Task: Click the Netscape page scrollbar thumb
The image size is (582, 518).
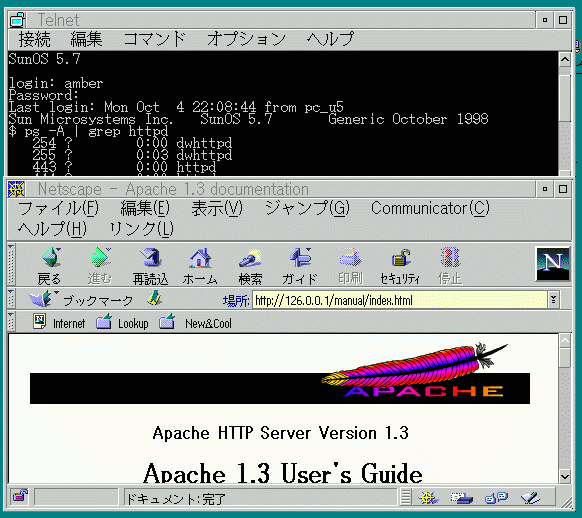Action: pyautogui.click(x=565, y=357)
